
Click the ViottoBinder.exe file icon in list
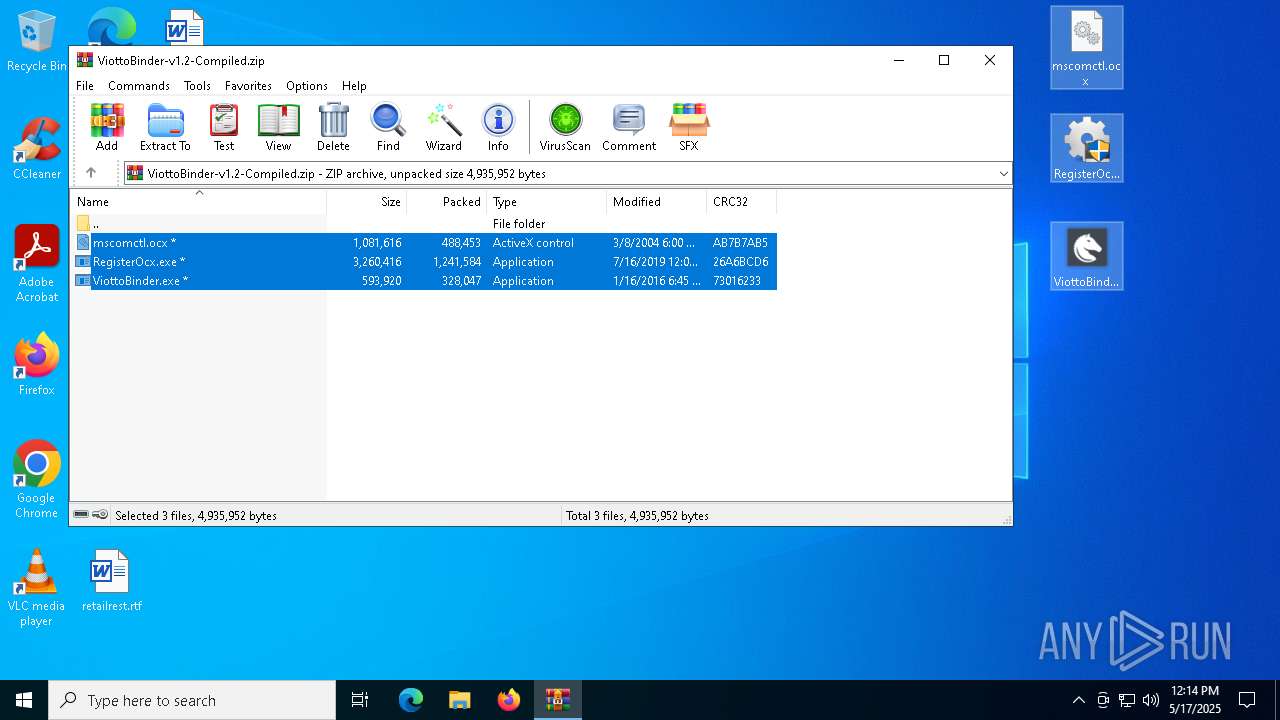pyautogui.click(x=84, y=281)
